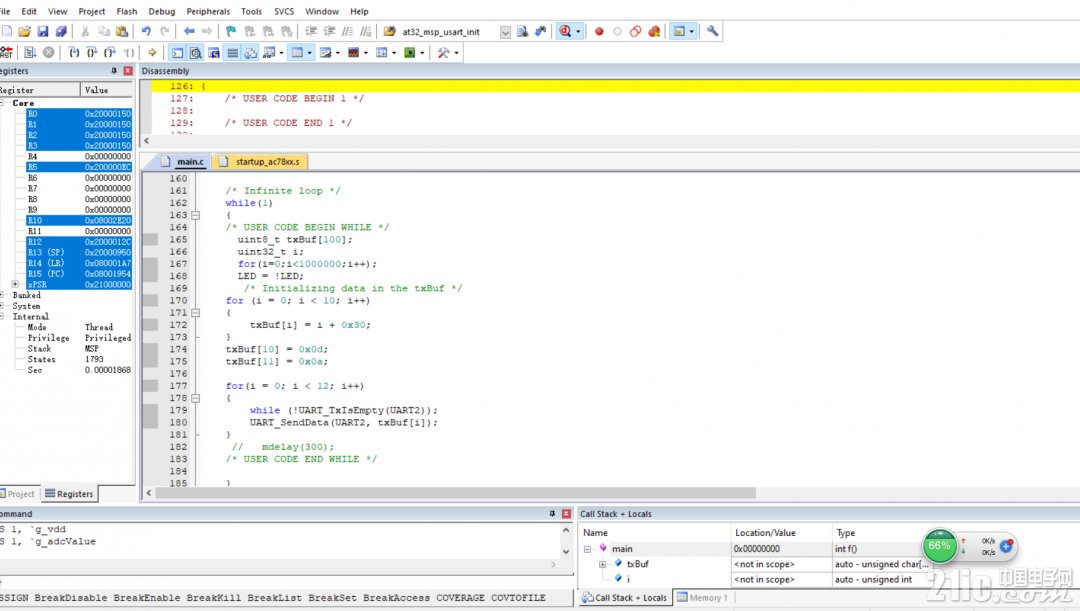Click the New file icon

pyautogui.click(x=7, y=32)
